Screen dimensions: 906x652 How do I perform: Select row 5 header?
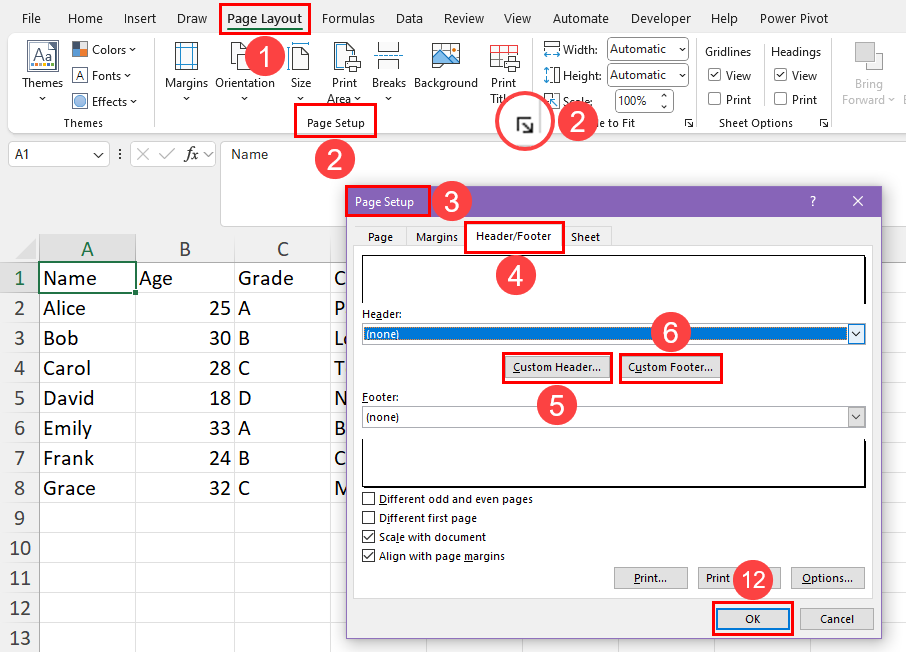[x=20, y=398]
